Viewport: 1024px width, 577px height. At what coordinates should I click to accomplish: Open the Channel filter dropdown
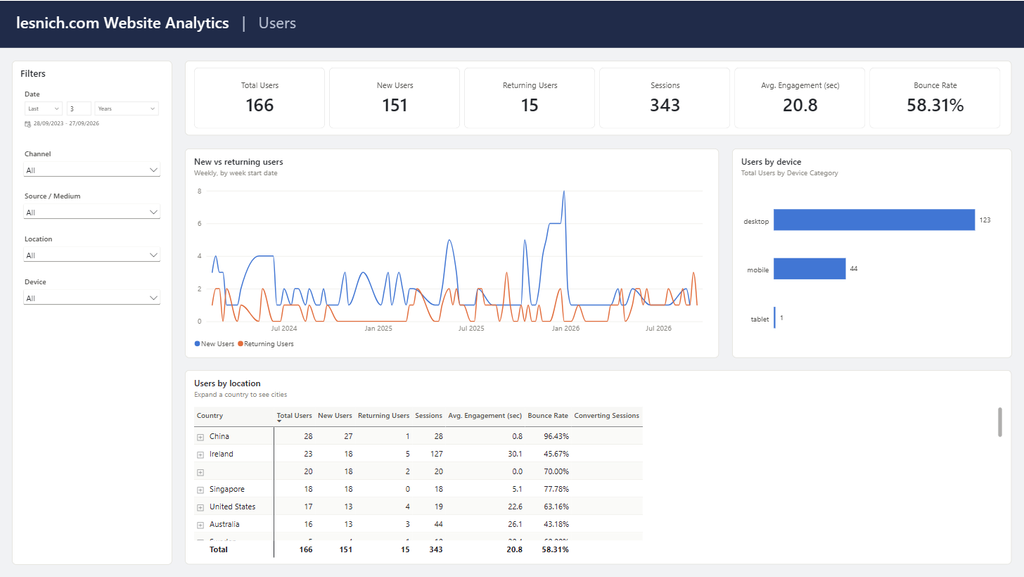pyautogui.click(x=91, y=170)
